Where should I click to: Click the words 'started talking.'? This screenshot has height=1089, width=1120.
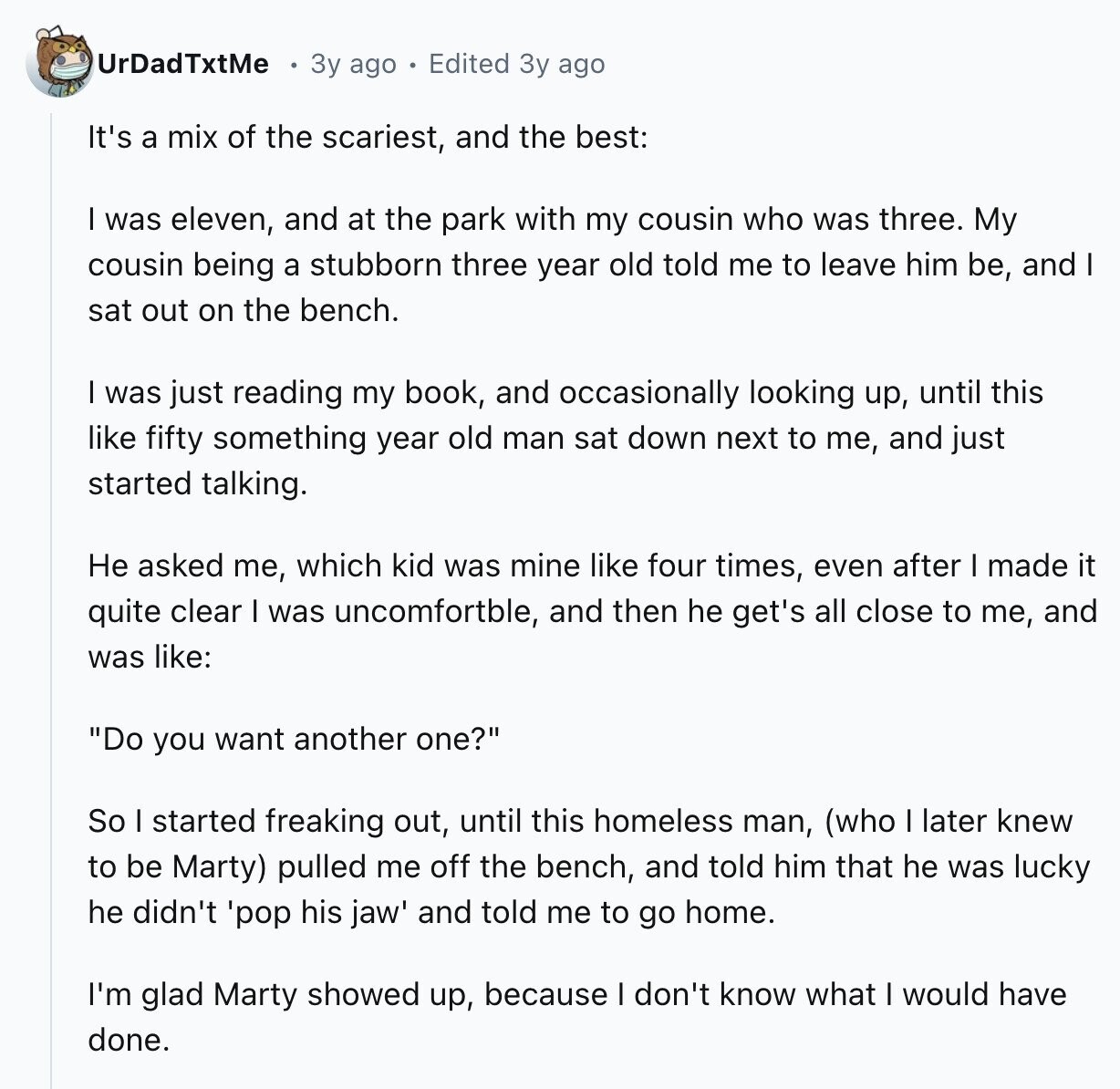(197, 483)
